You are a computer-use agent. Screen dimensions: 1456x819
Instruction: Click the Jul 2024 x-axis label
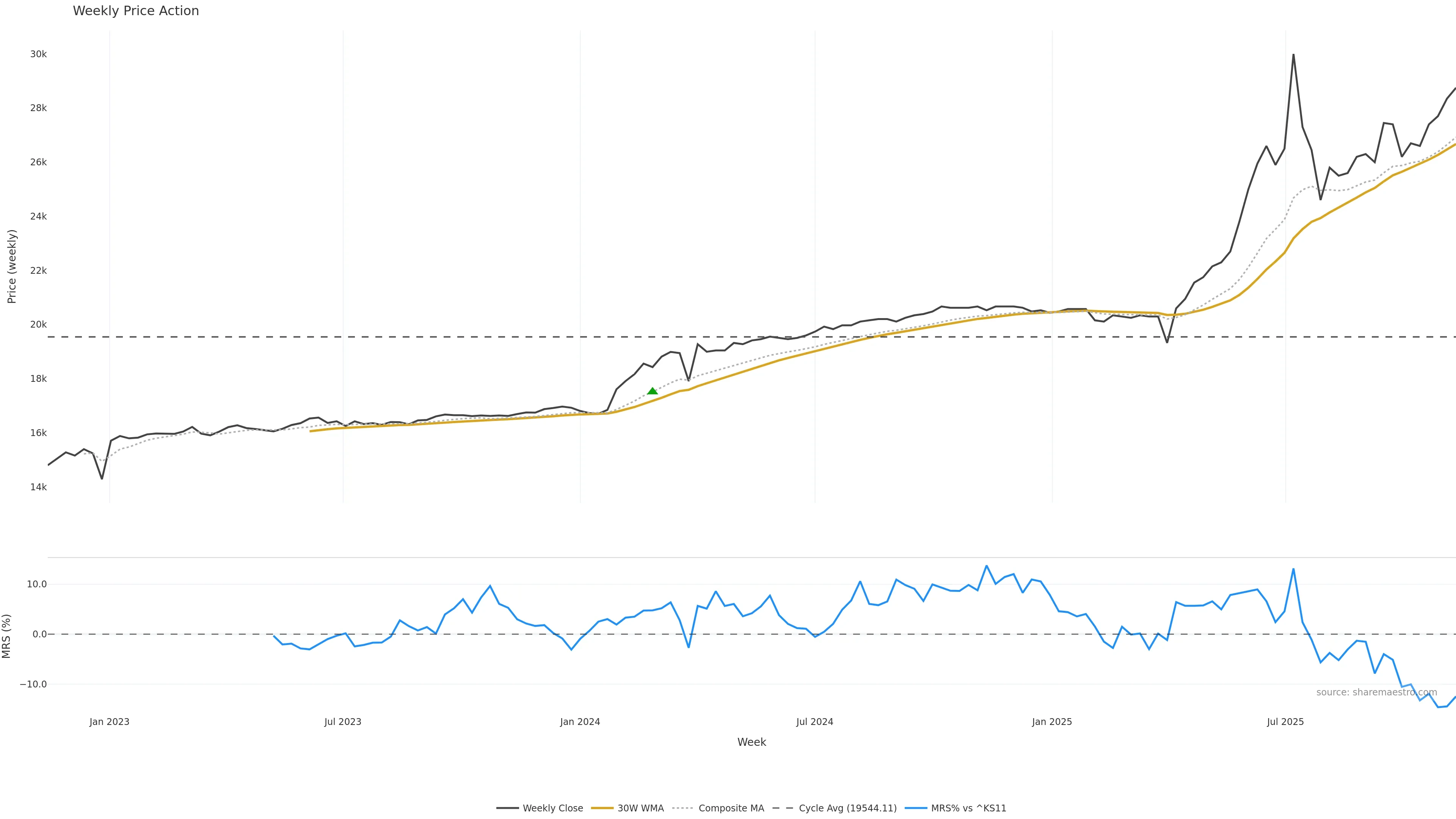click(x=814, y=722)
